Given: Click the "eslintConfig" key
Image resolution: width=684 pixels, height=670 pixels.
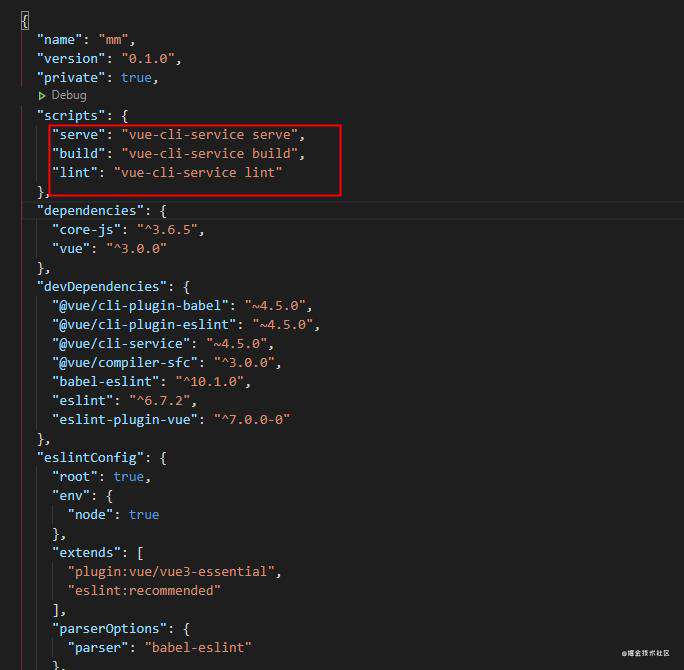Looking at the screenshot, I should [90, 458].
